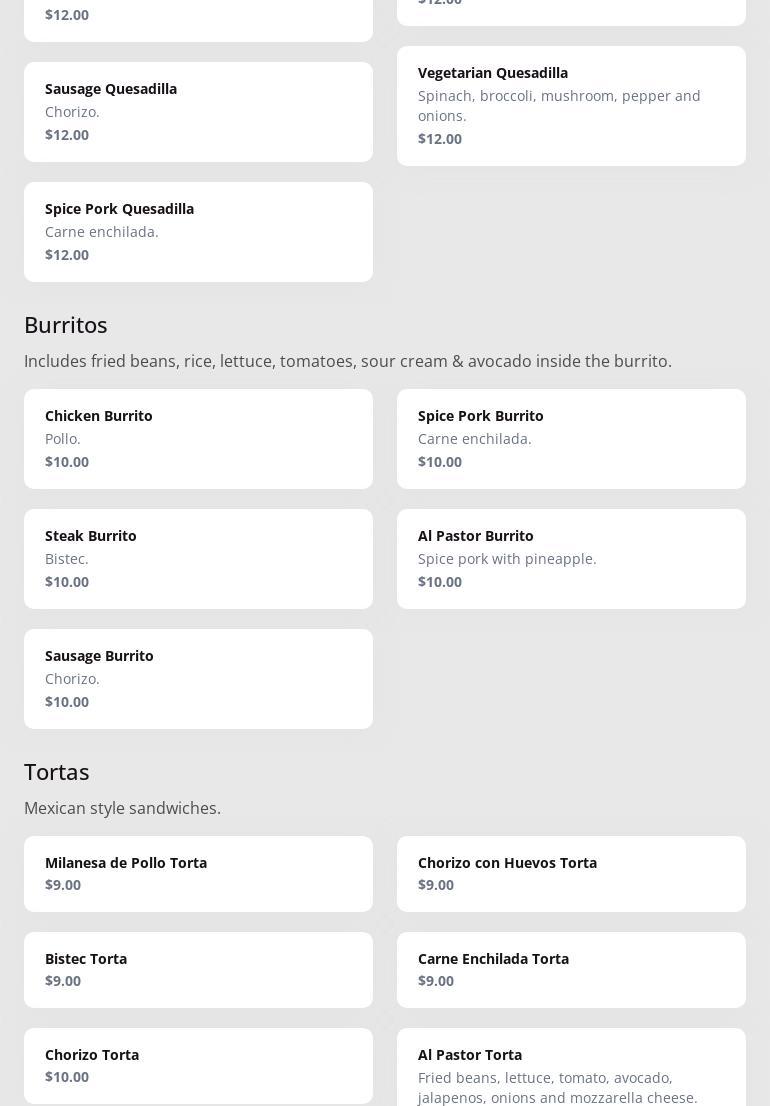
Task: Select Chorizo con Huevos Torta
Action: pos(571,874)
